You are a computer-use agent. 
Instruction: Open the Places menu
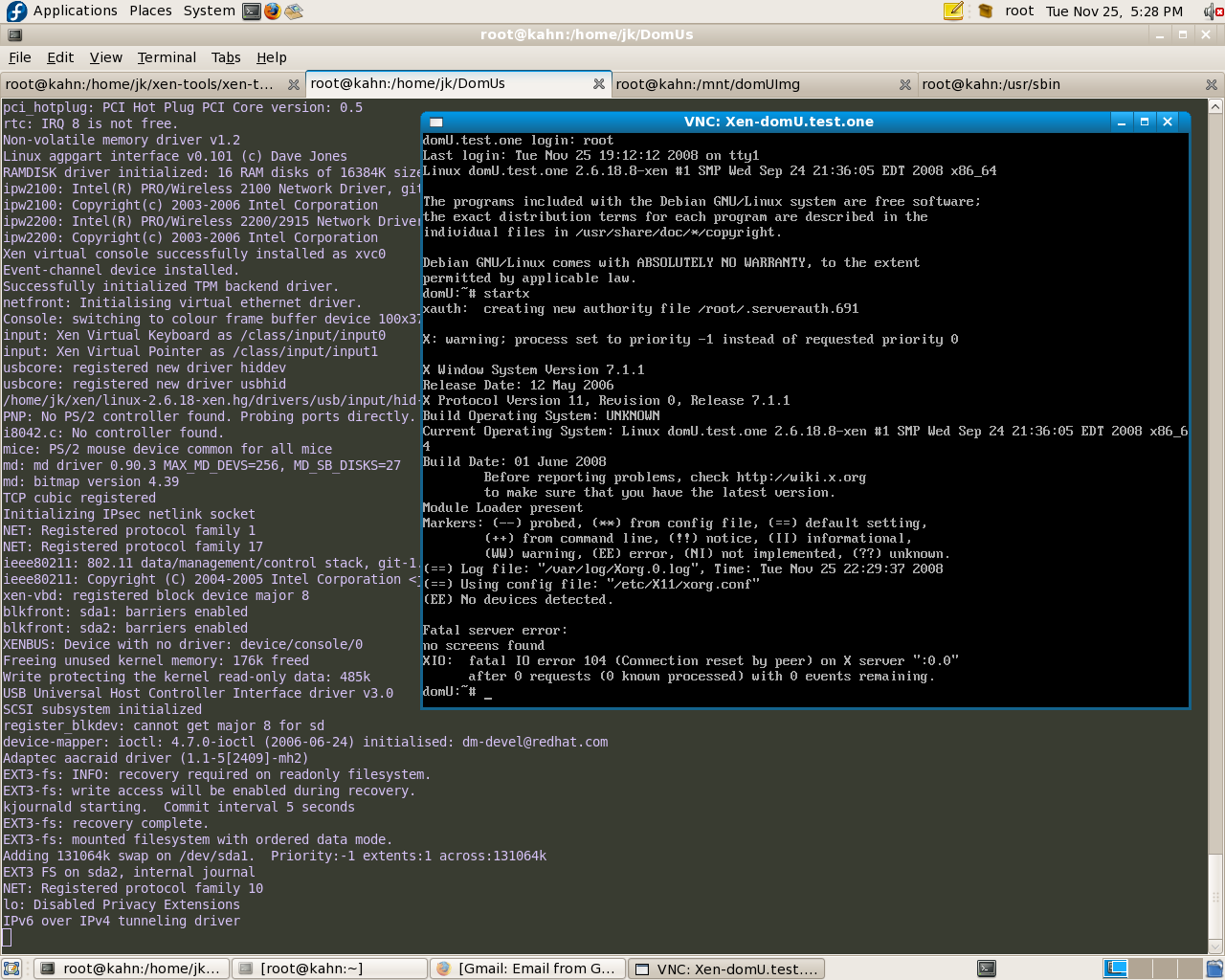(150, 11)
